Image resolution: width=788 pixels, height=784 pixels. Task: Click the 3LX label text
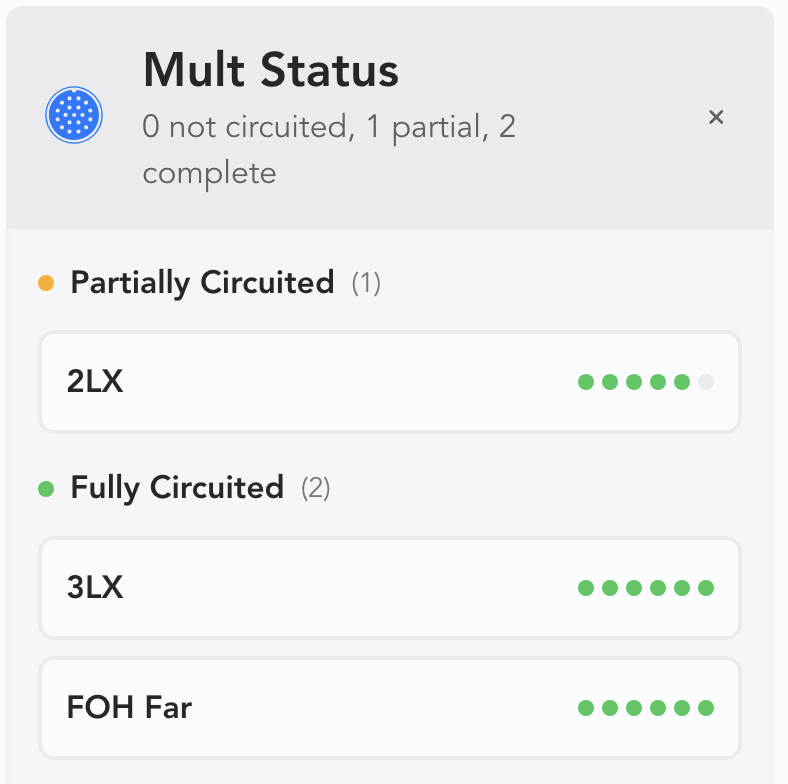95,588
